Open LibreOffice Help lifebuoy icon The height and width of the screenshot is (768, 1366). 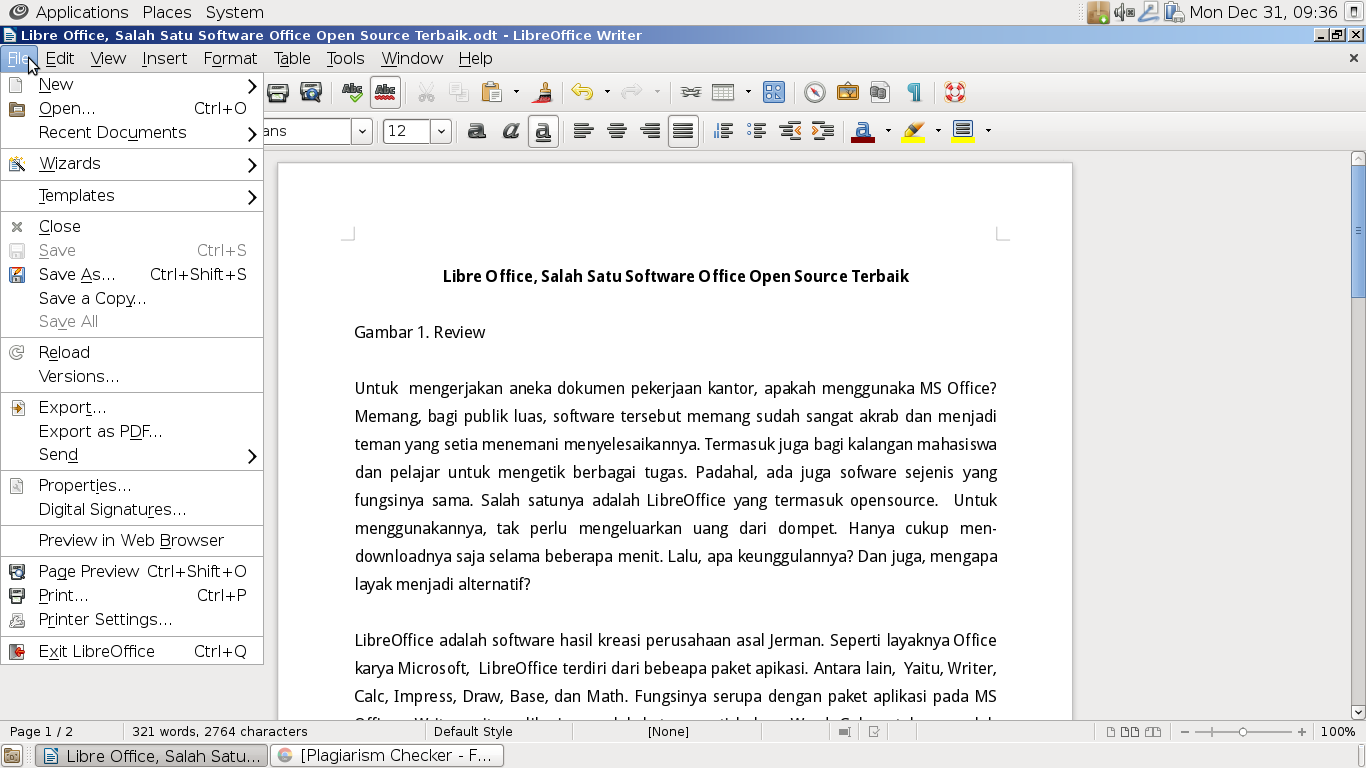[x=955, y=93]
